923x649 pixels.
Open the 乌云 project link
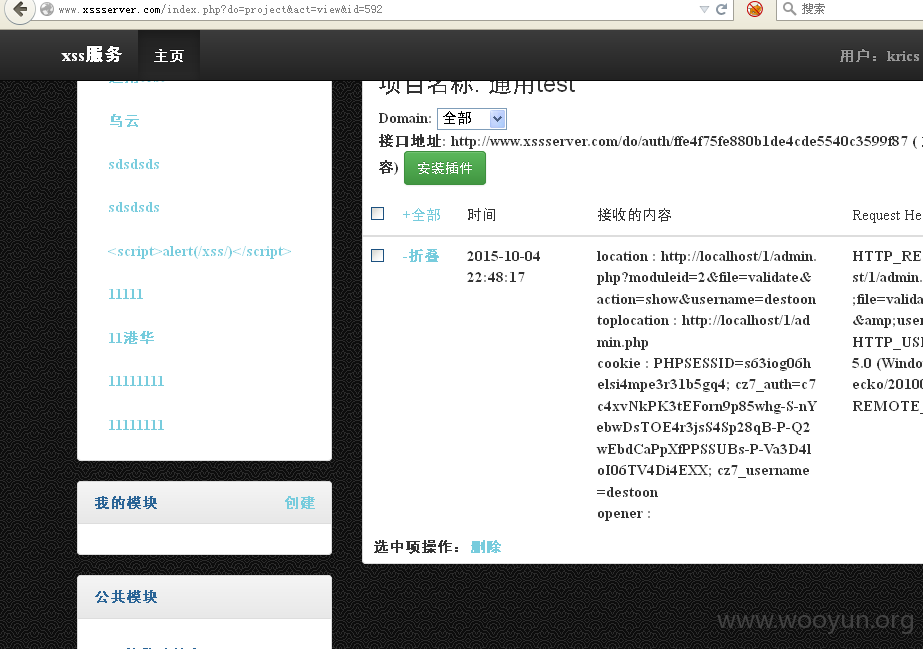[124, 121]
